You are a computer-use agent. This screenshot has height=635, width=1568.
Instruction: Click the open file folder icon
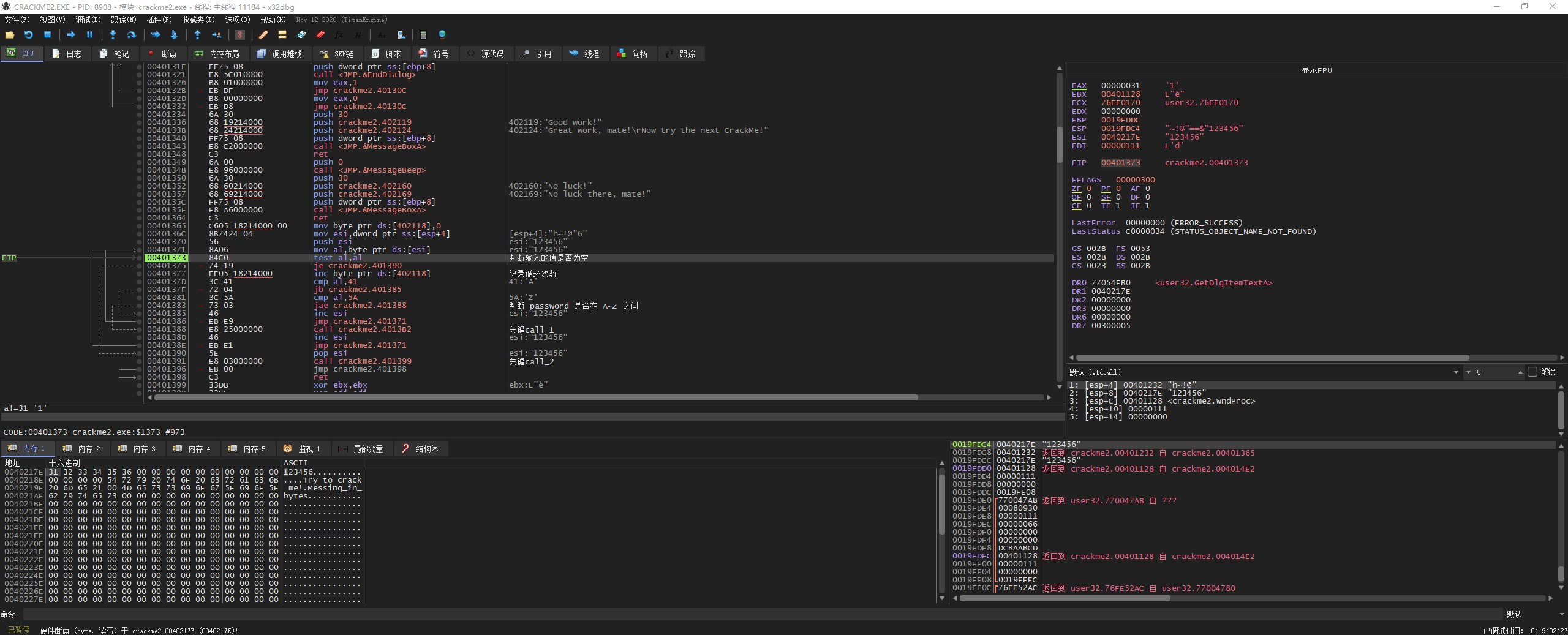coord(10,35)
